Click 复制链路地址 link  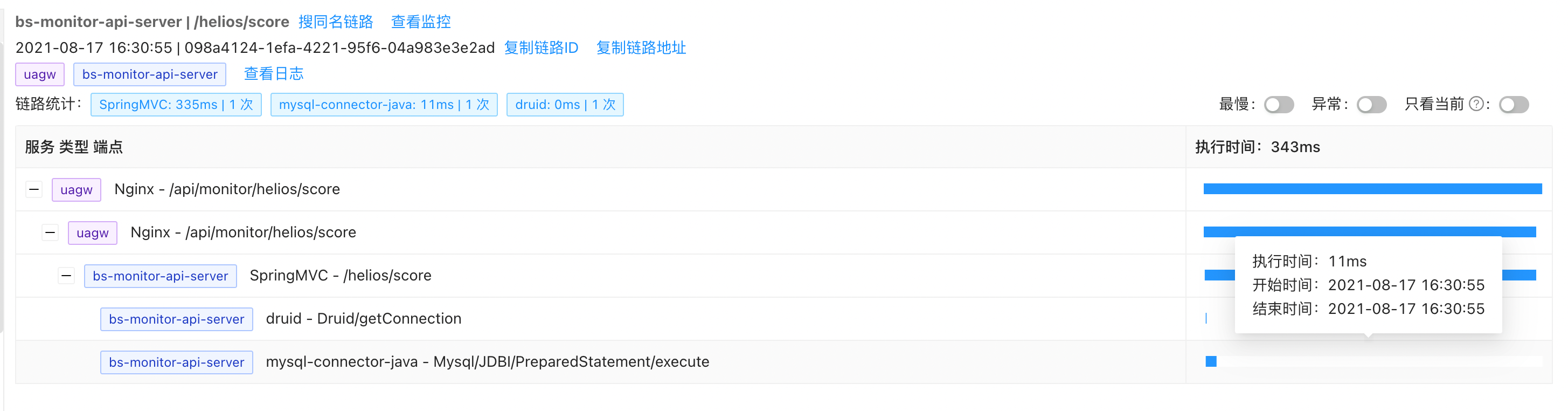[x=641, y=47]
